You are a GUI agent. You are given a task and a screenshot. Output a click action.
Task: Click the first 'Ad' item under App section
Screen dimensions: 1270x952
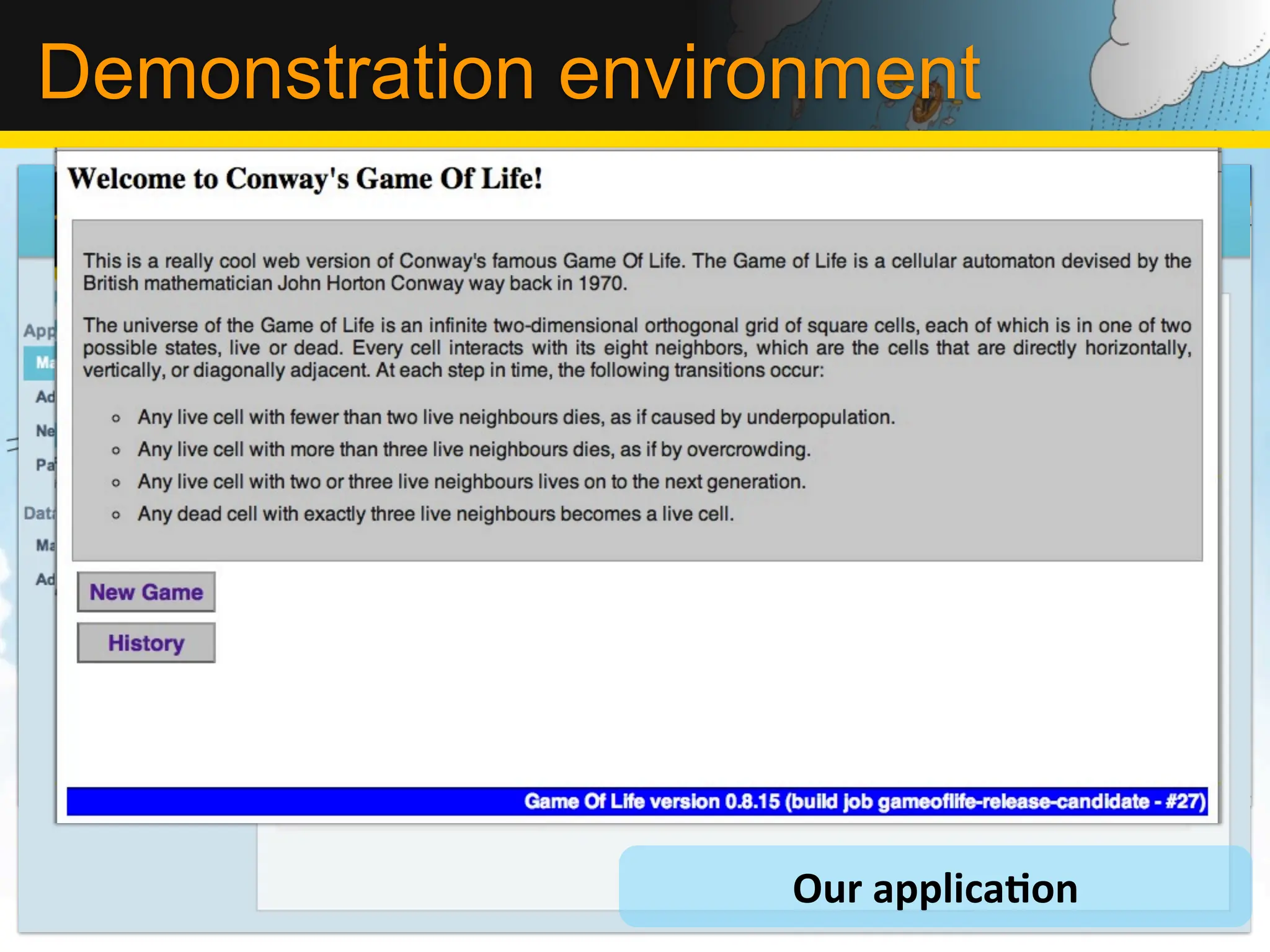(45, 397)
